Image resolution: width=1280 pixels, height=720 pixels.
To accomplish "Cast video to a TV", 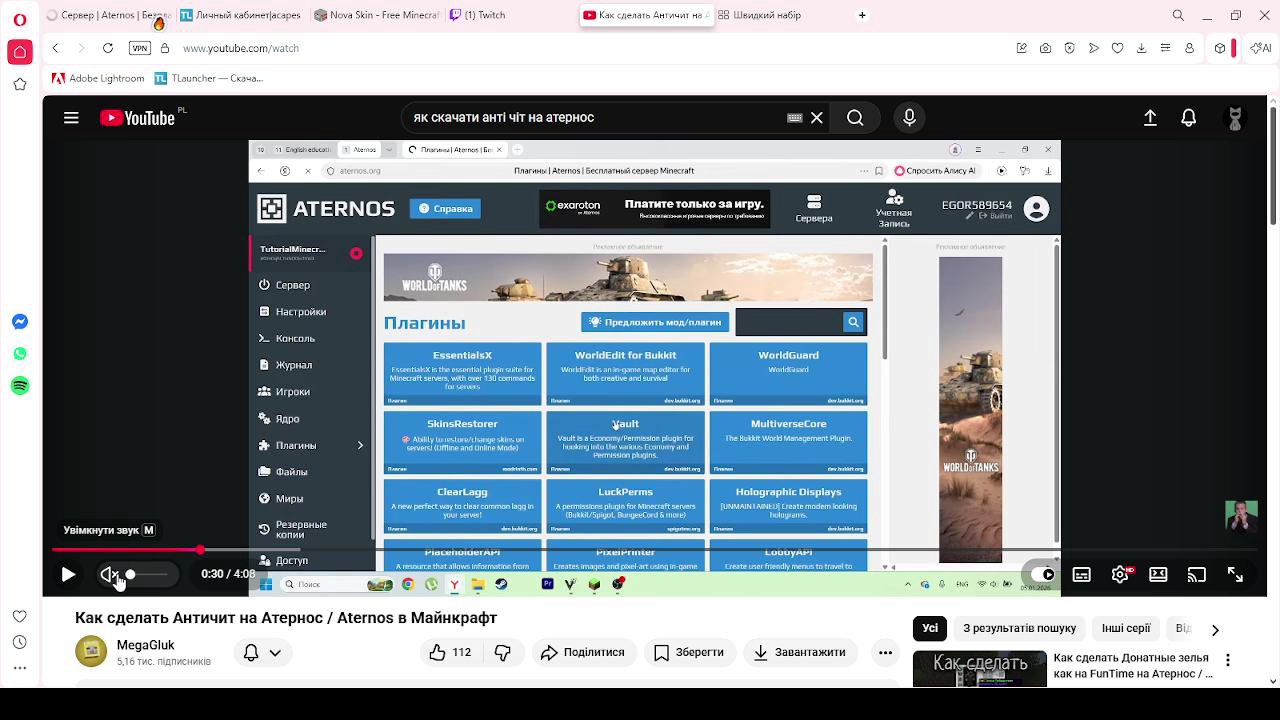I will tap(1197, 574).
